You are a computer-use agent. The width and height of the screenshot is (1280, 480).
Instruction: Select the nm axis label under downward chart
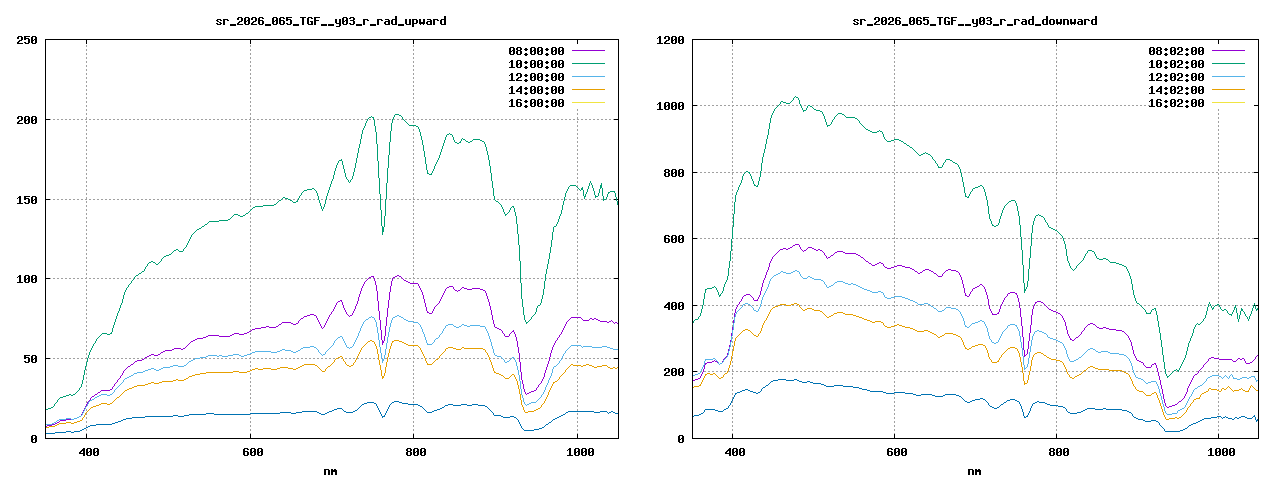click(975, 470)
